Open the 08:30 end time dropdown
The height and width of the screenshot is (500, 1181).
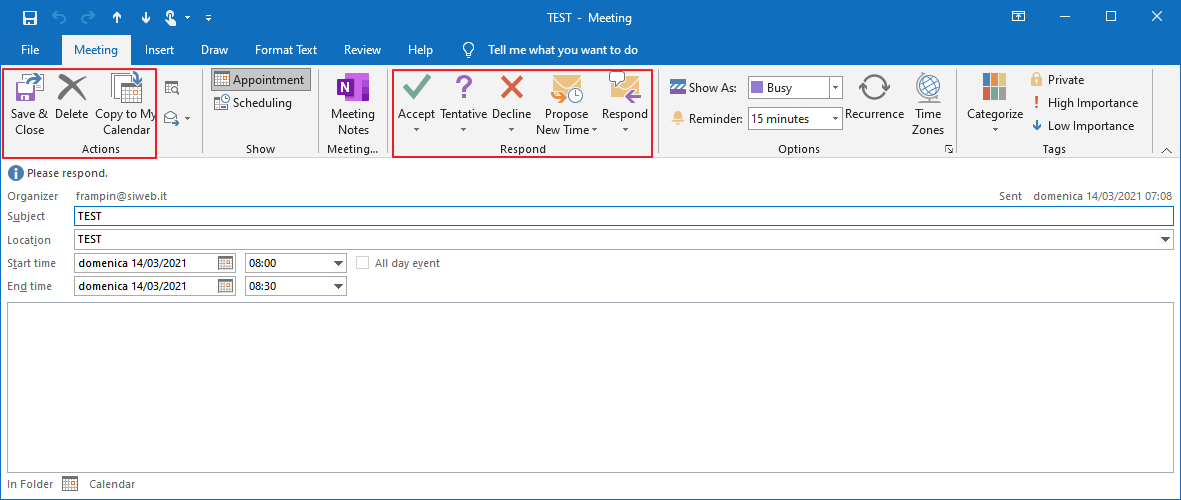pos(337,286)
